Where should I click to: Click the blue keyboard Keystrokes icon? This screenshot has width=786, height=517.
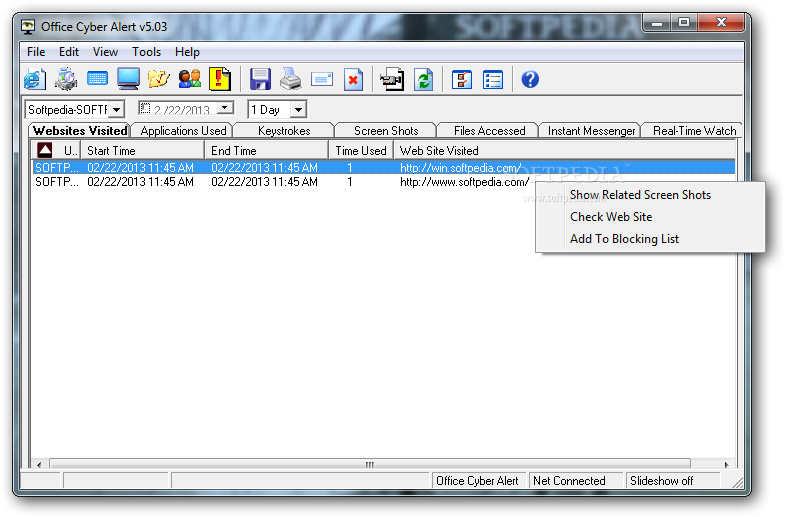coord(97,79)
